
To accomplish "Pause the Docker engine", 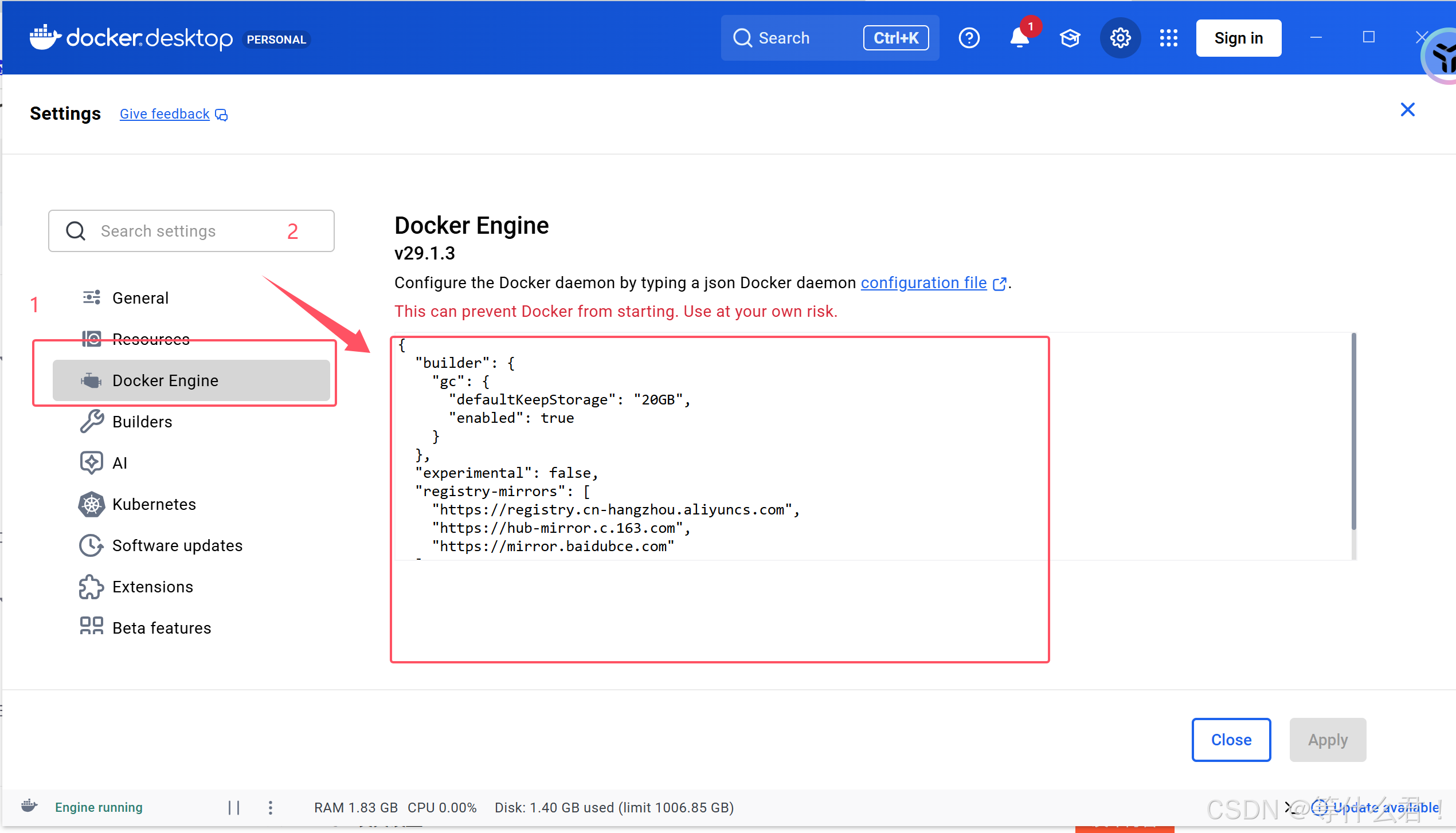I will (234, 807).
